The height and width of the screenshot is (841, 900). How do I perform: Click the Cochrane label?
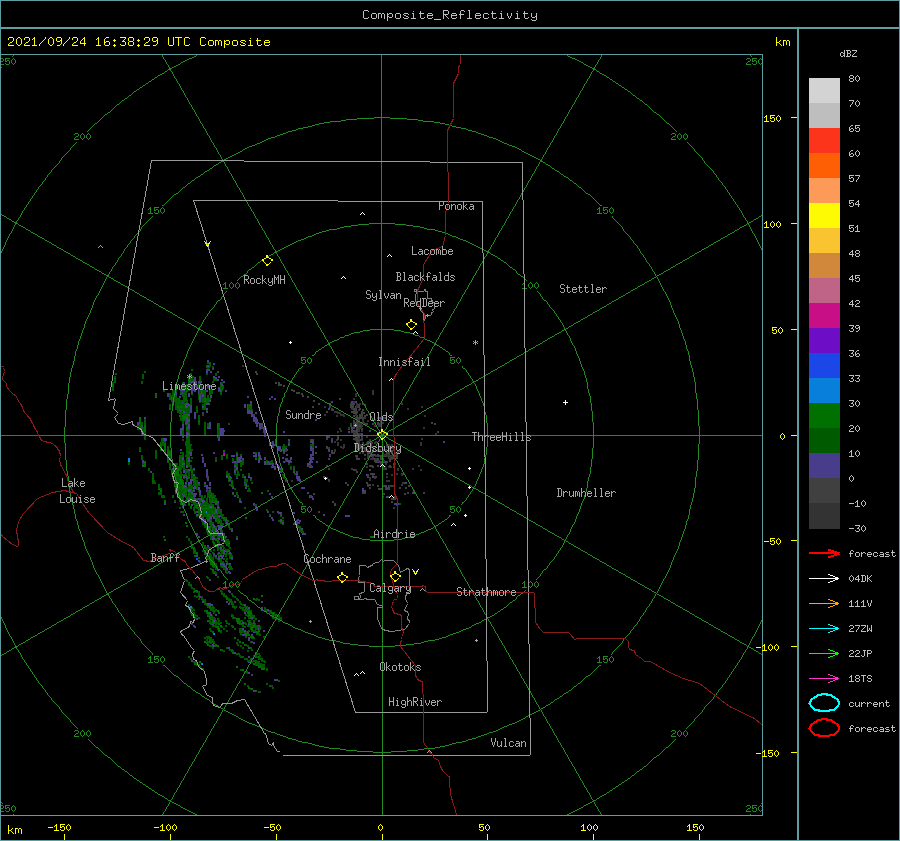(327, 559)
